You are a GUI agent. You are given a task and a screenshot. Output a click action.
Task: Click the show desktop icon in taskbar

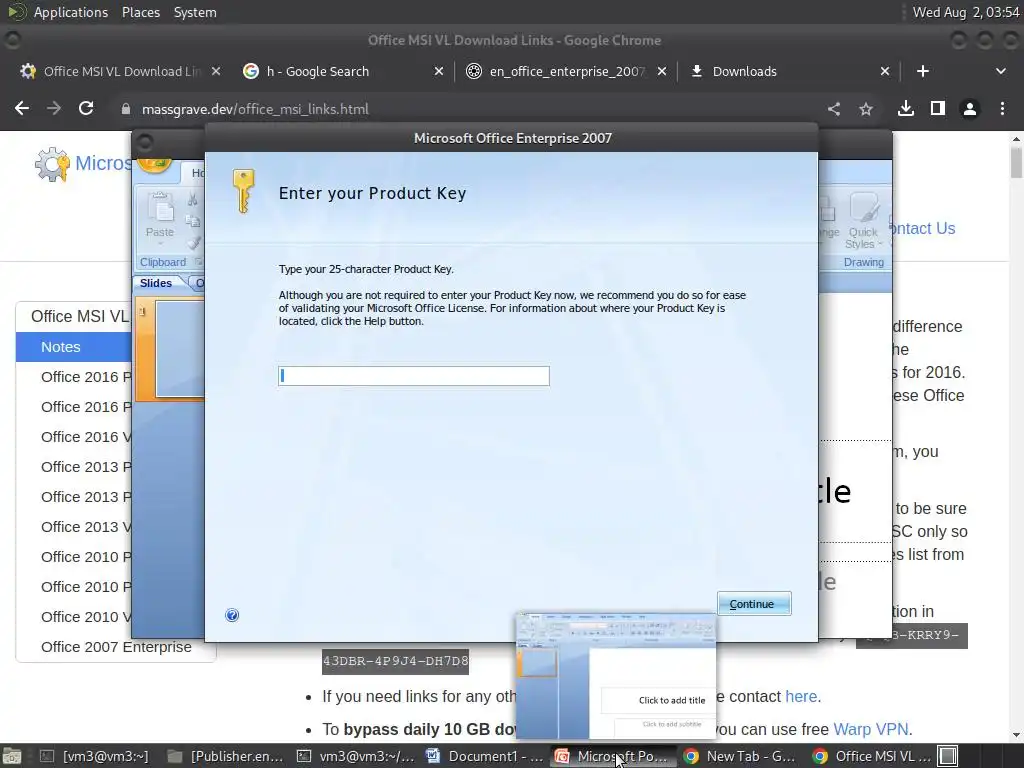click(x=12, y=756)
